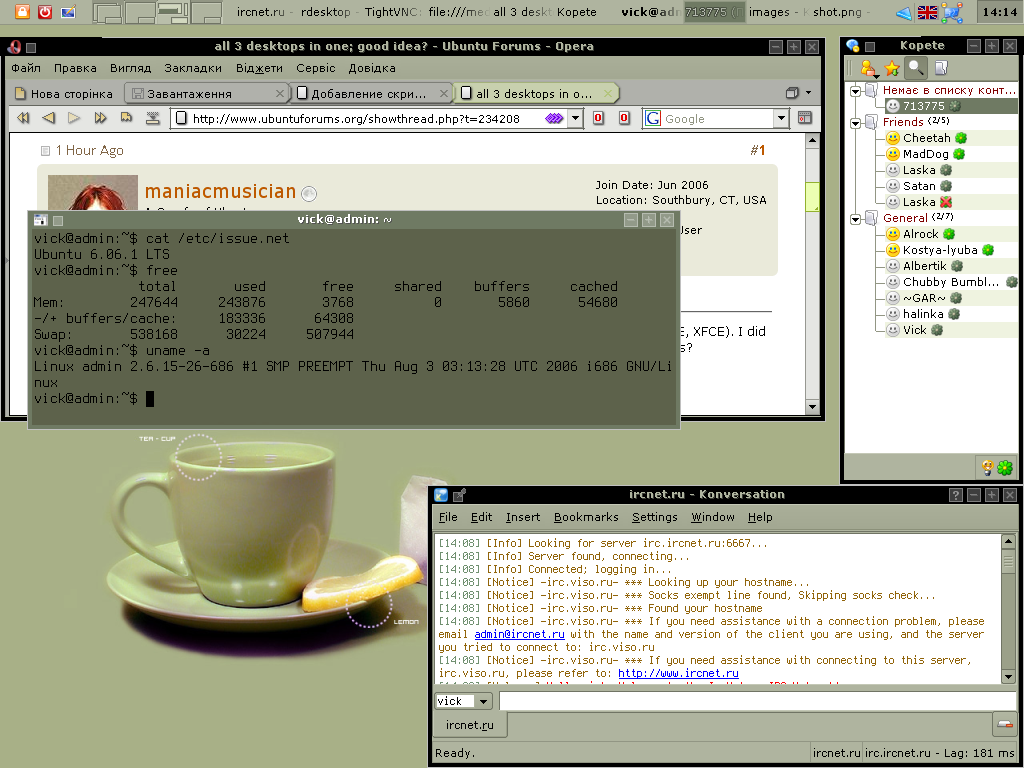
Task: Collapse the Friends group in Kopete
Action: [x=855, y=123]
